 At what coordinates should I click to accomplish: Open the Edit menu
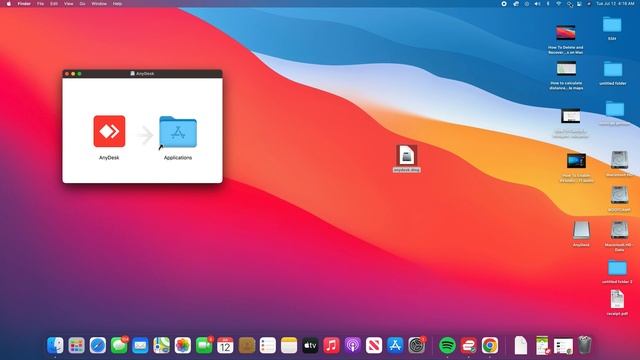coord(54,4)
